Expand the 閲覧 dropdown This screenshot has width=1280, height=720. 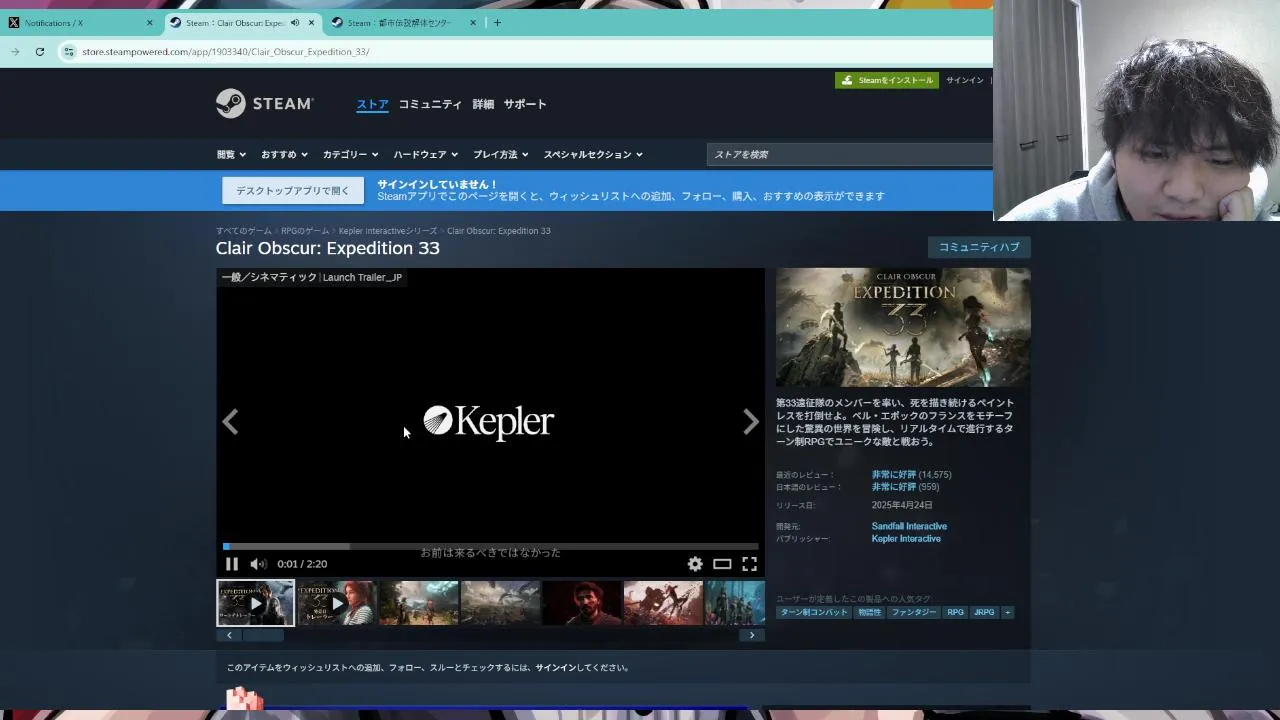click(231, 155)
